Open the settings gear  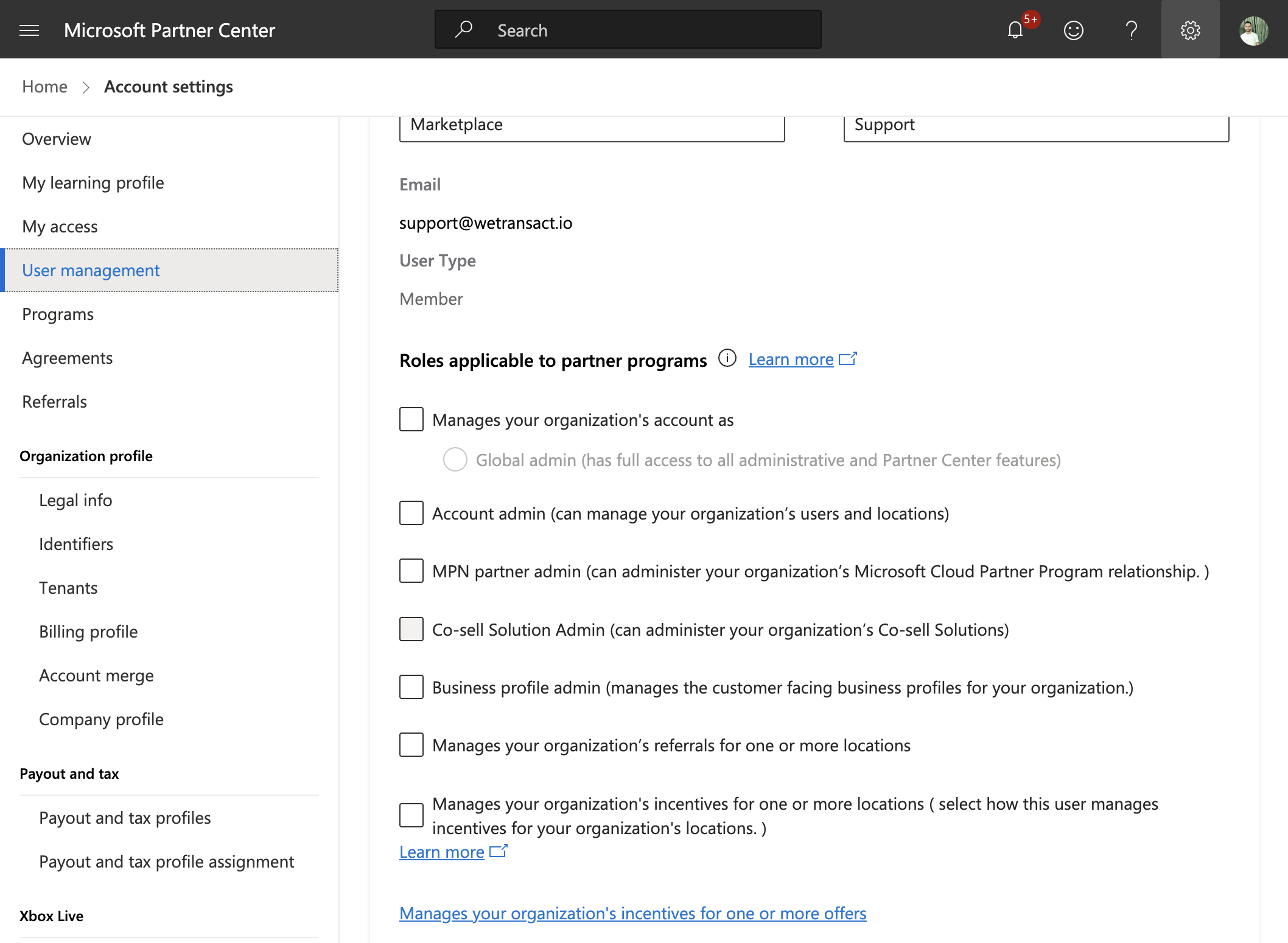tap(1191, 30)
